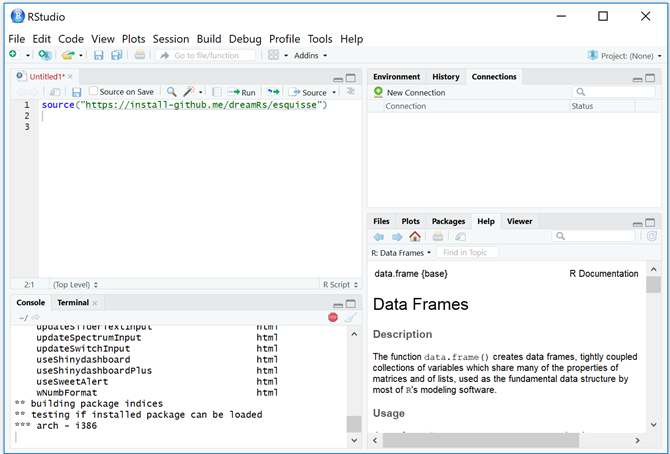Viewport: 670px width, 454px height.
Task: Click New Connection button
Action: pos(410,92)
